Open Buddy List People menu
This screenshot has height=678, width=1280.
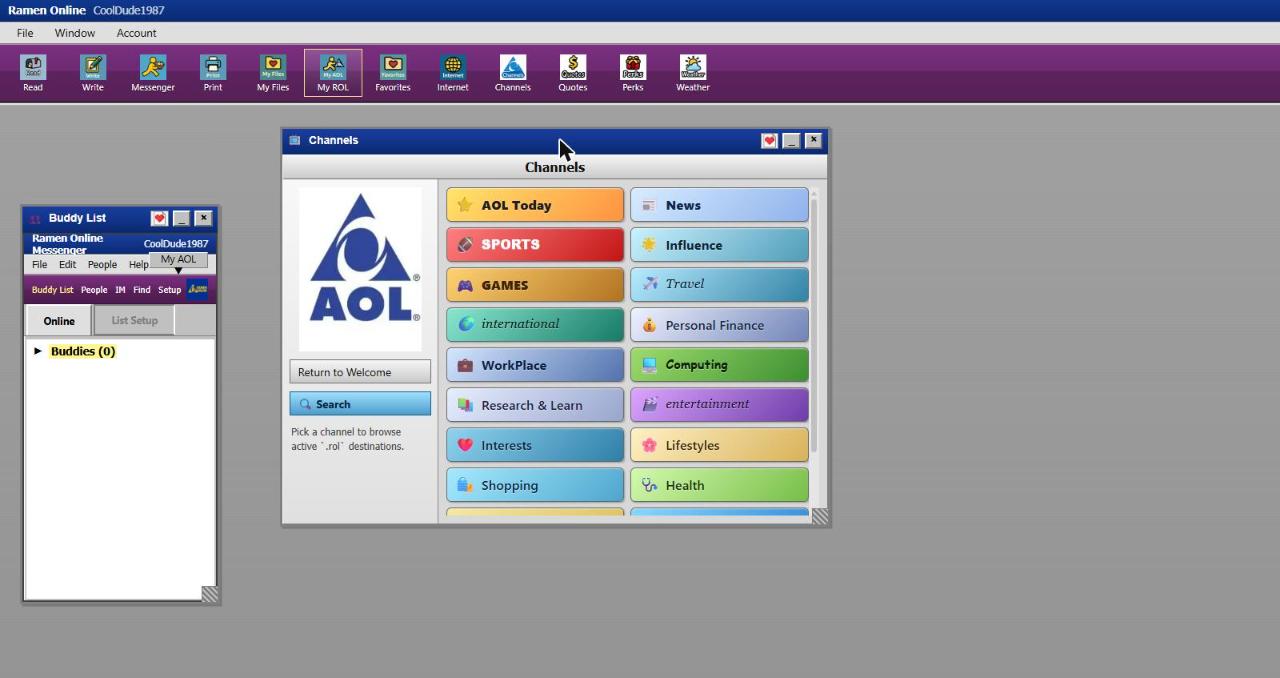[x=102, y=265]
